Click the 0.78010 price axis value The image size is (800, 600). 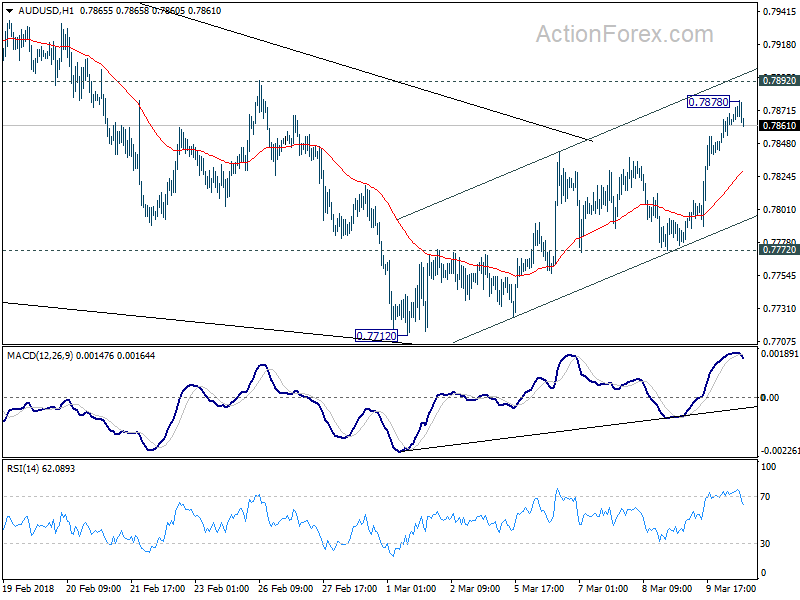[x=779, y=210]
